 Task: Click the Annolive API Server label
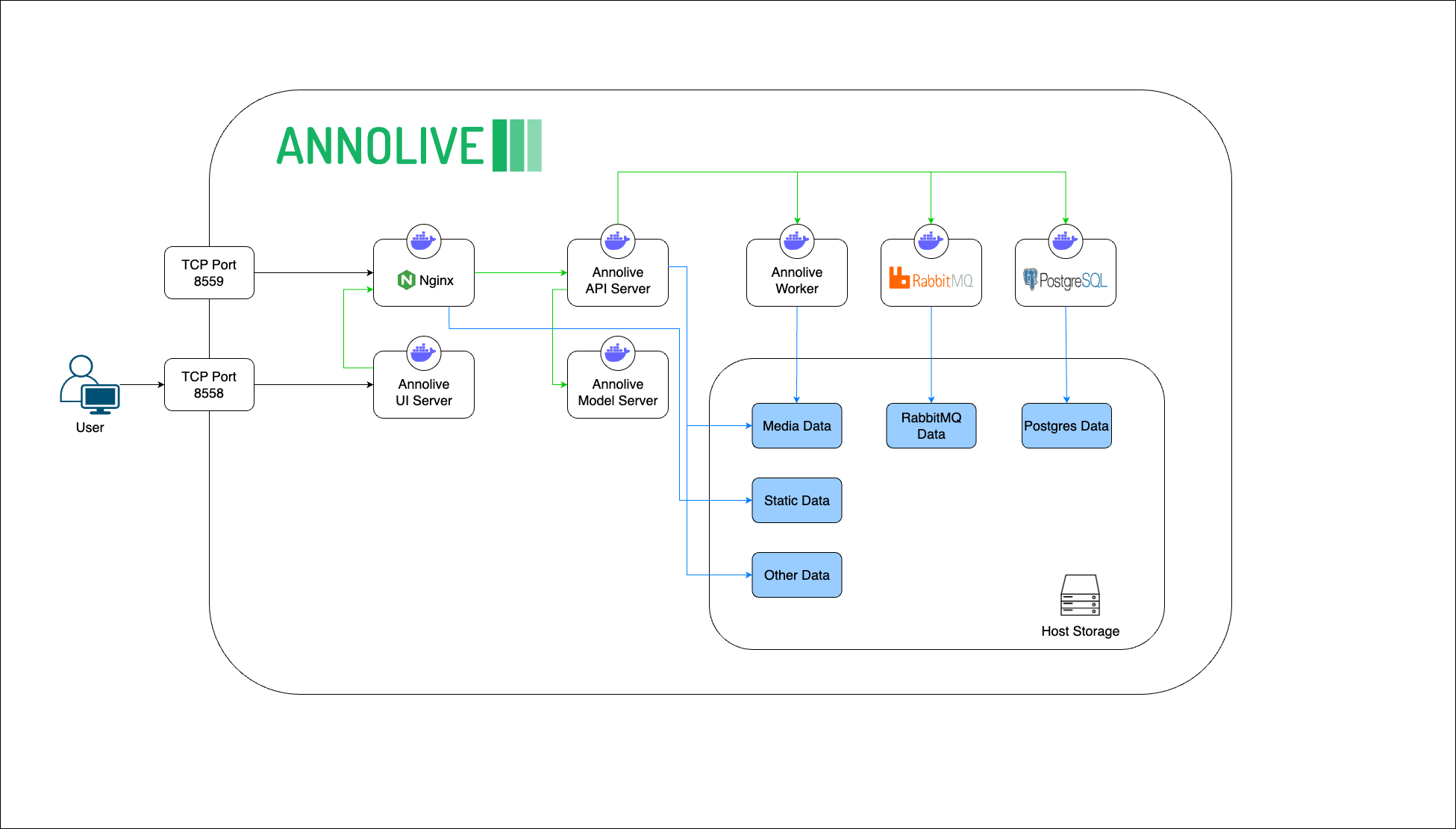point(618,281)
